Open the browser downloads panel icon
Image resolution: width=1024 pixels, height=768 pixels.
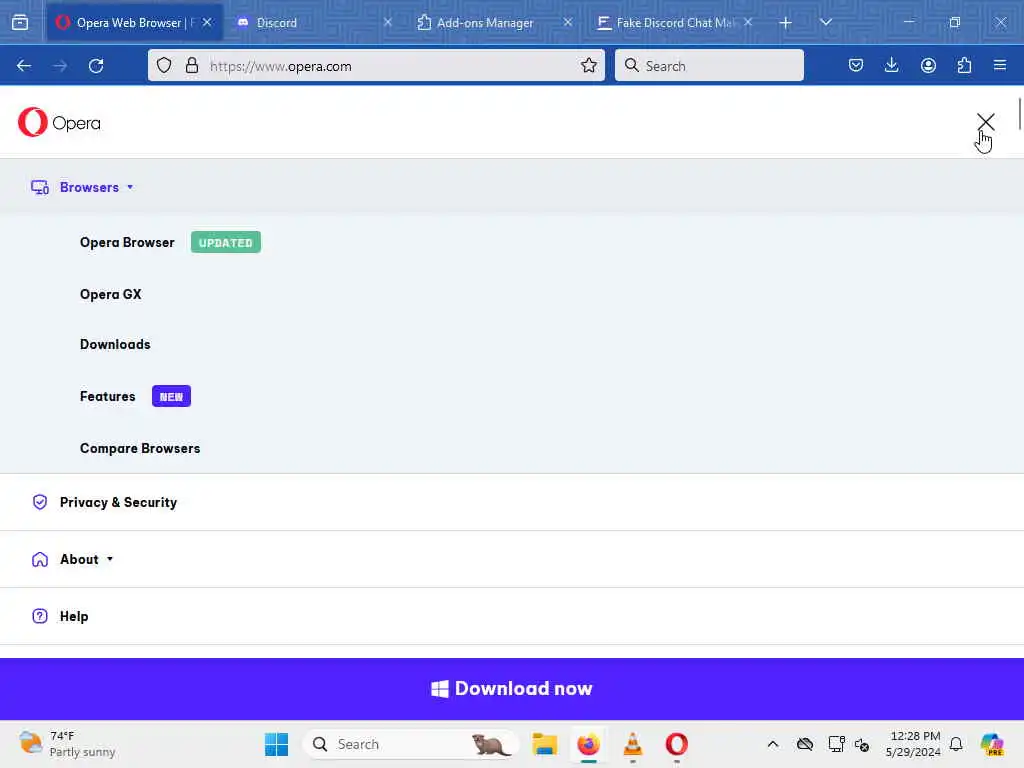point(891,65)
